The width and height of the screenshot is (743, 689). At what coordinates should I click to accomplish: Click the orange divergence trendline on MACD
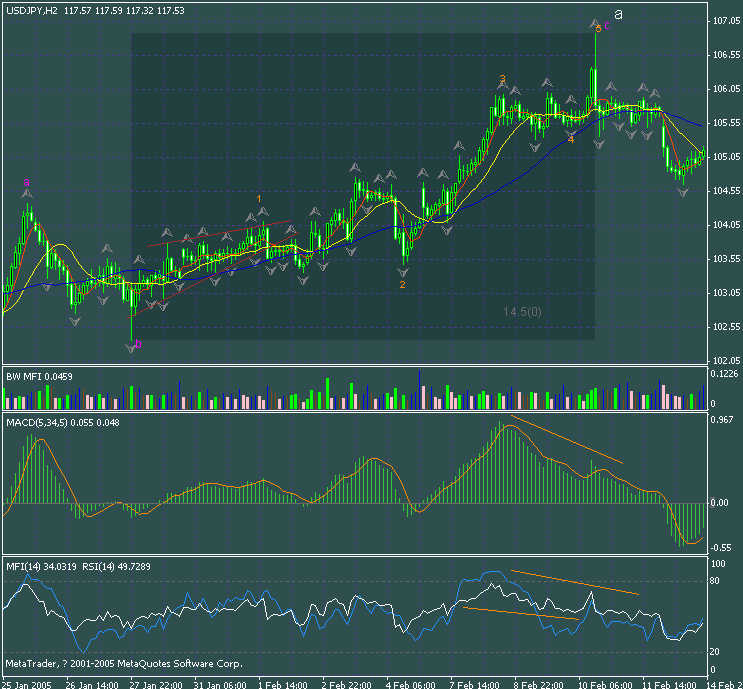[x=566, y=439]
